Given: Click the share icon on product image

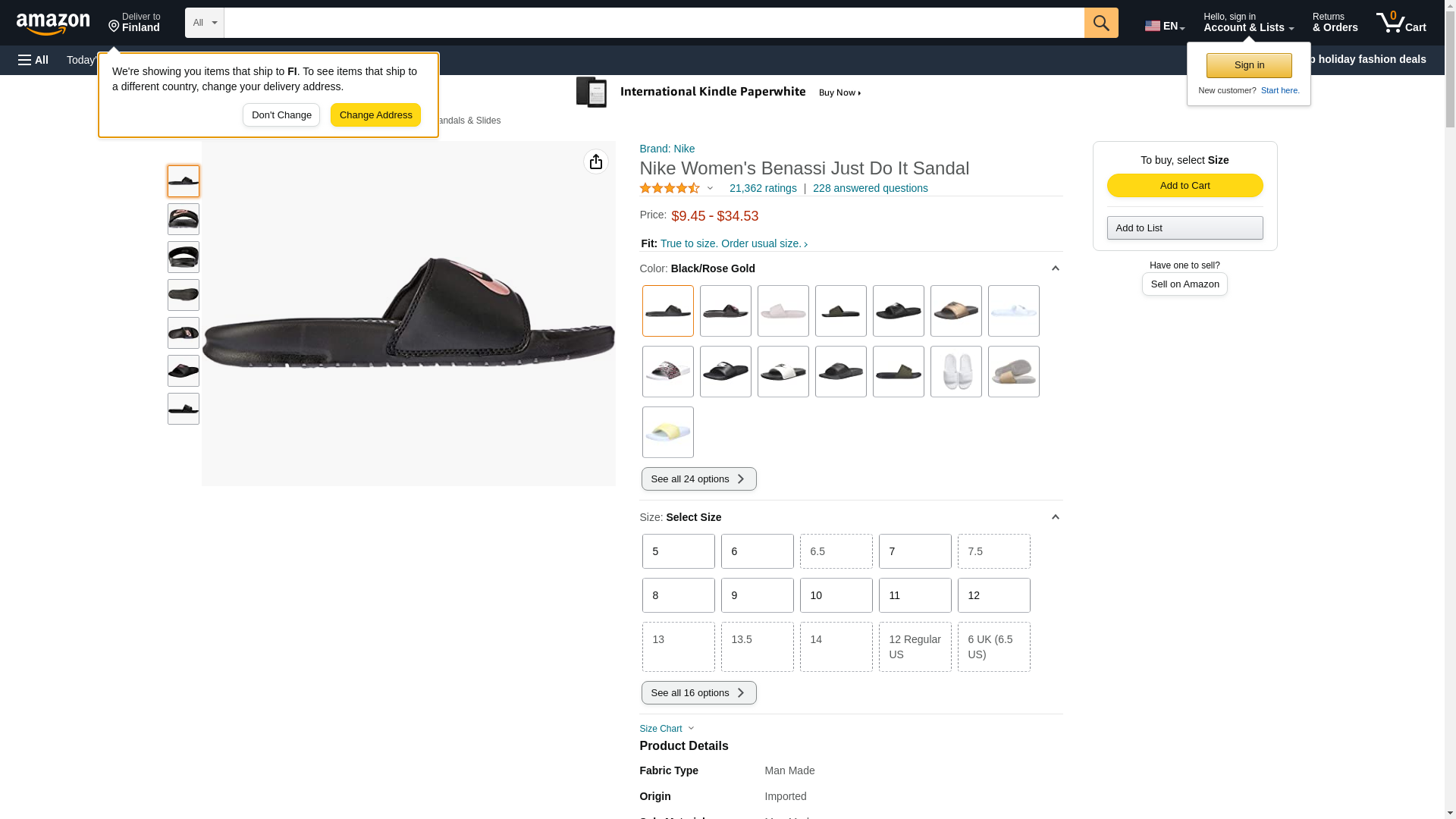Looking at the screenshot, I should (595, 162).
